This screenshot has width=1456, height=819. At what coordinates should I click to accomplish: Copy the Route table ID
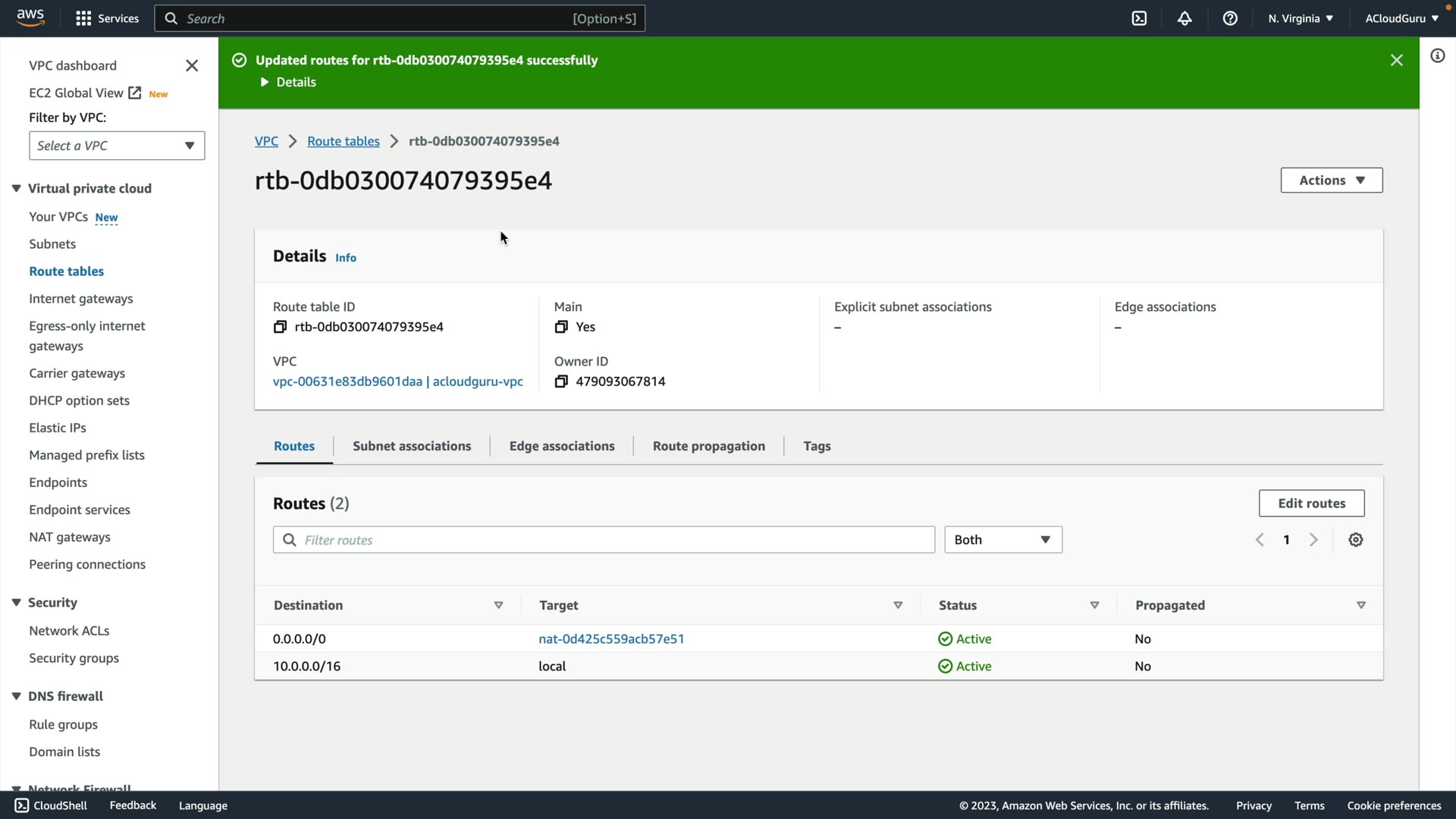(x=280, y=327)
